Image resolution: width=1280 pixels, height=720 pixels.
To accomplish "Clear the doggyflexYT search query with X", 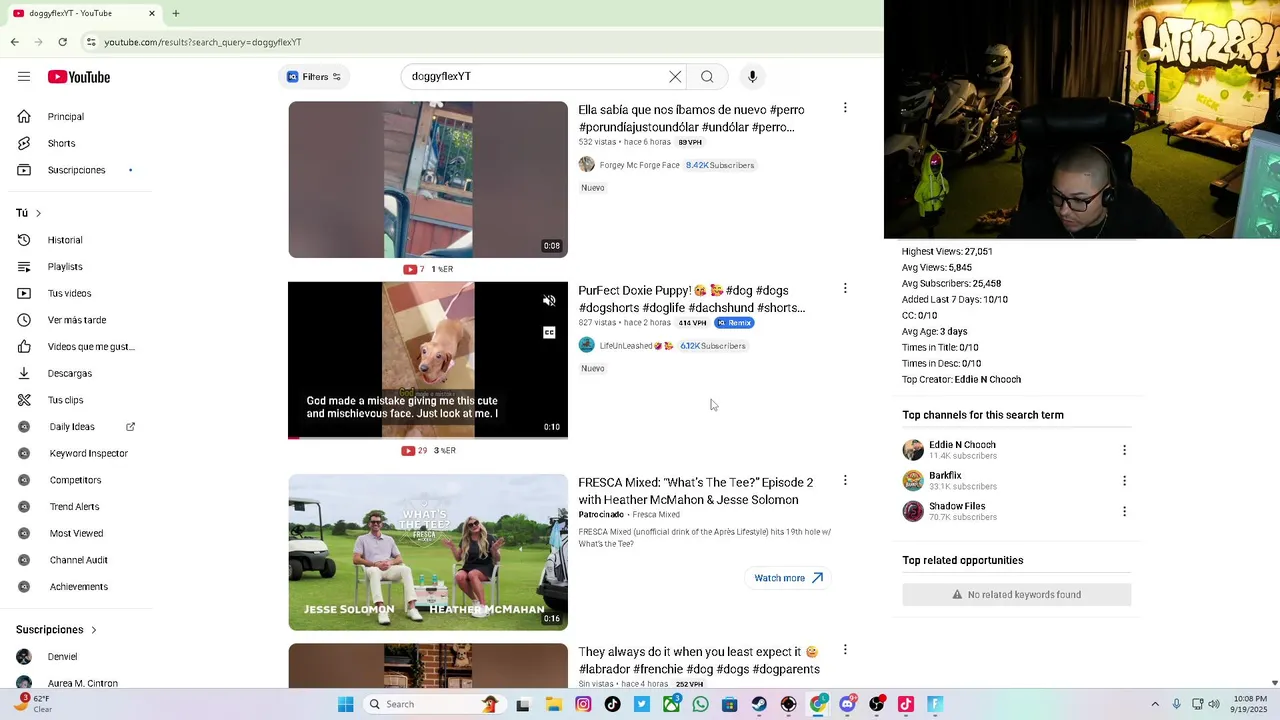I will tap(675, 77).
